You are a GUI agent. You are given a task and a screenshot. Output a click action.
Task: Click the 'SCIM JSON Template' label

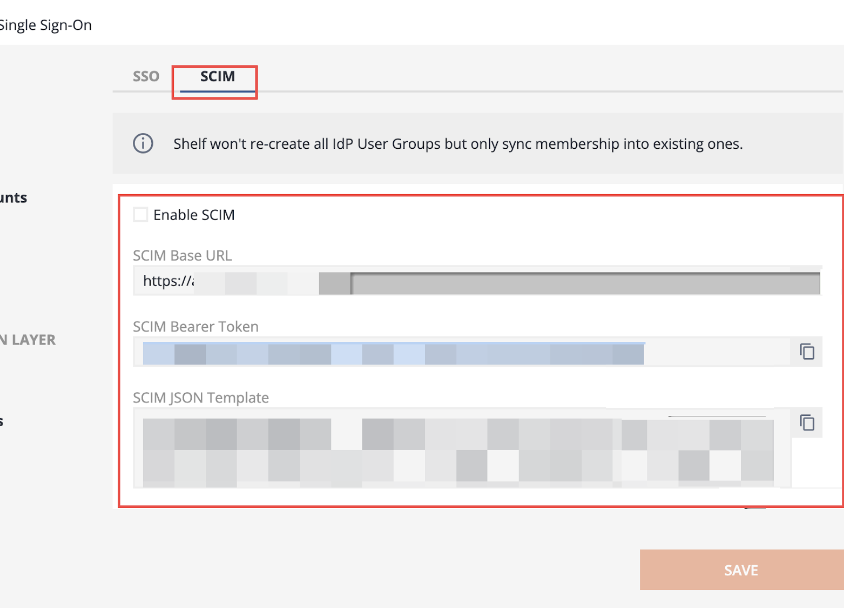(x=201, y=398)
